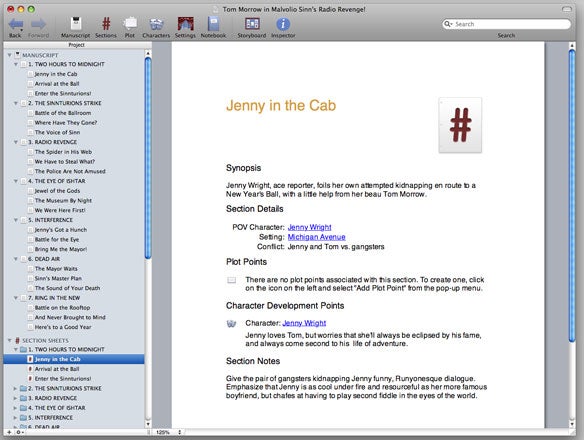Screen dimensions: 584x440
Task: Select The Sound of Your Death section
Action: click(x=67, y=288)
